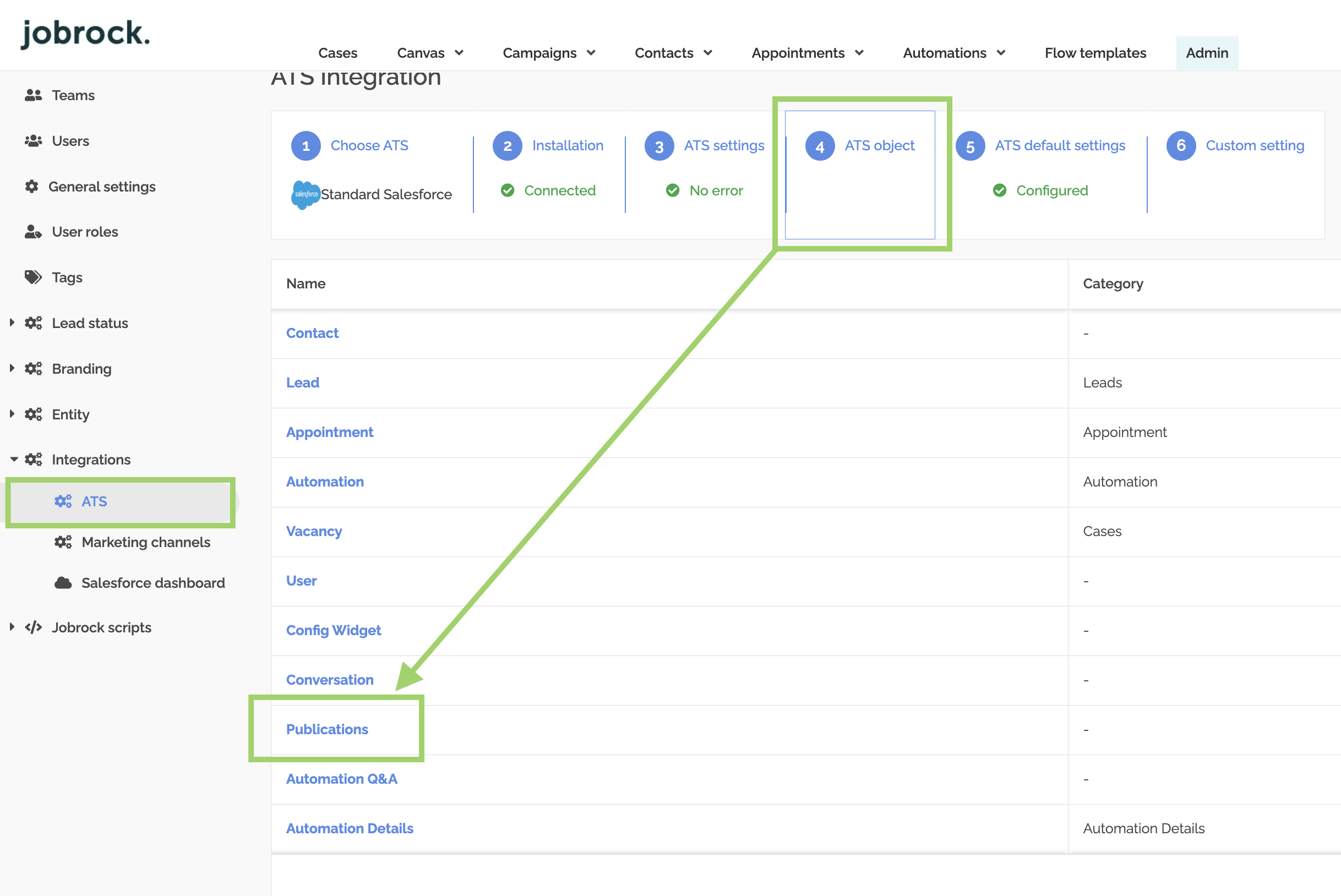
Task: Open the Vacancy object link
Action: click(314, 532)
